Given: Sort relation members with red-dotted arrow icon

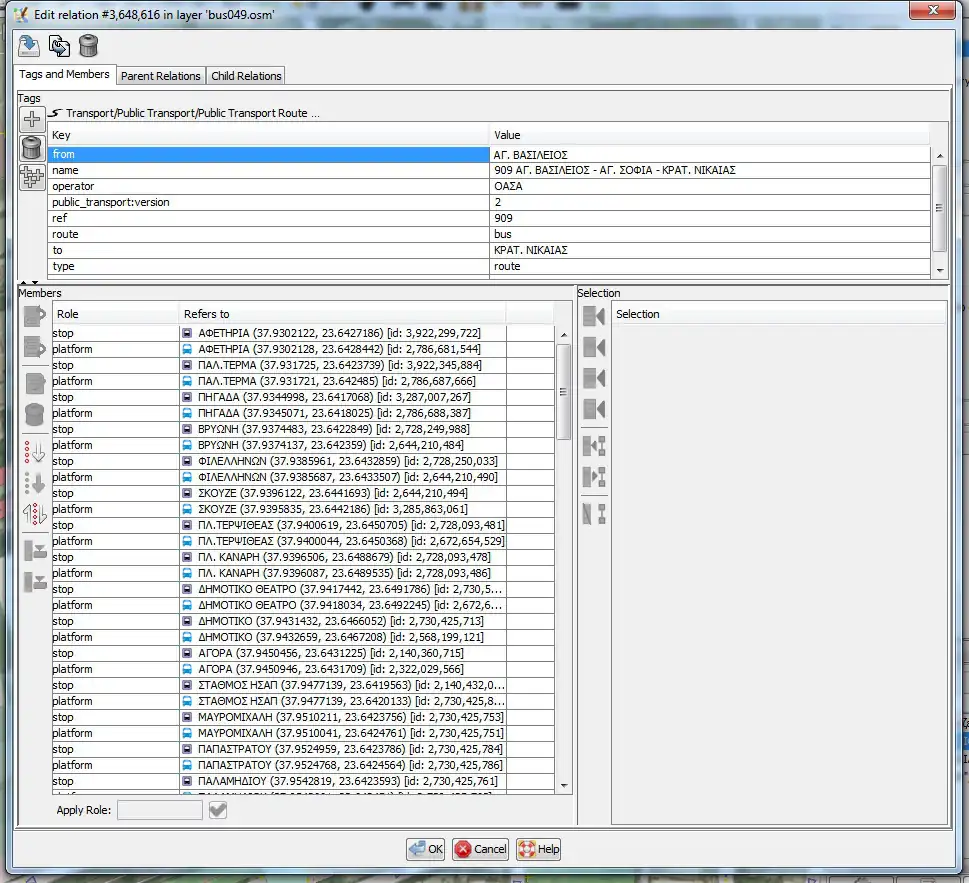Looking at the screenshot, I should 35,451.
